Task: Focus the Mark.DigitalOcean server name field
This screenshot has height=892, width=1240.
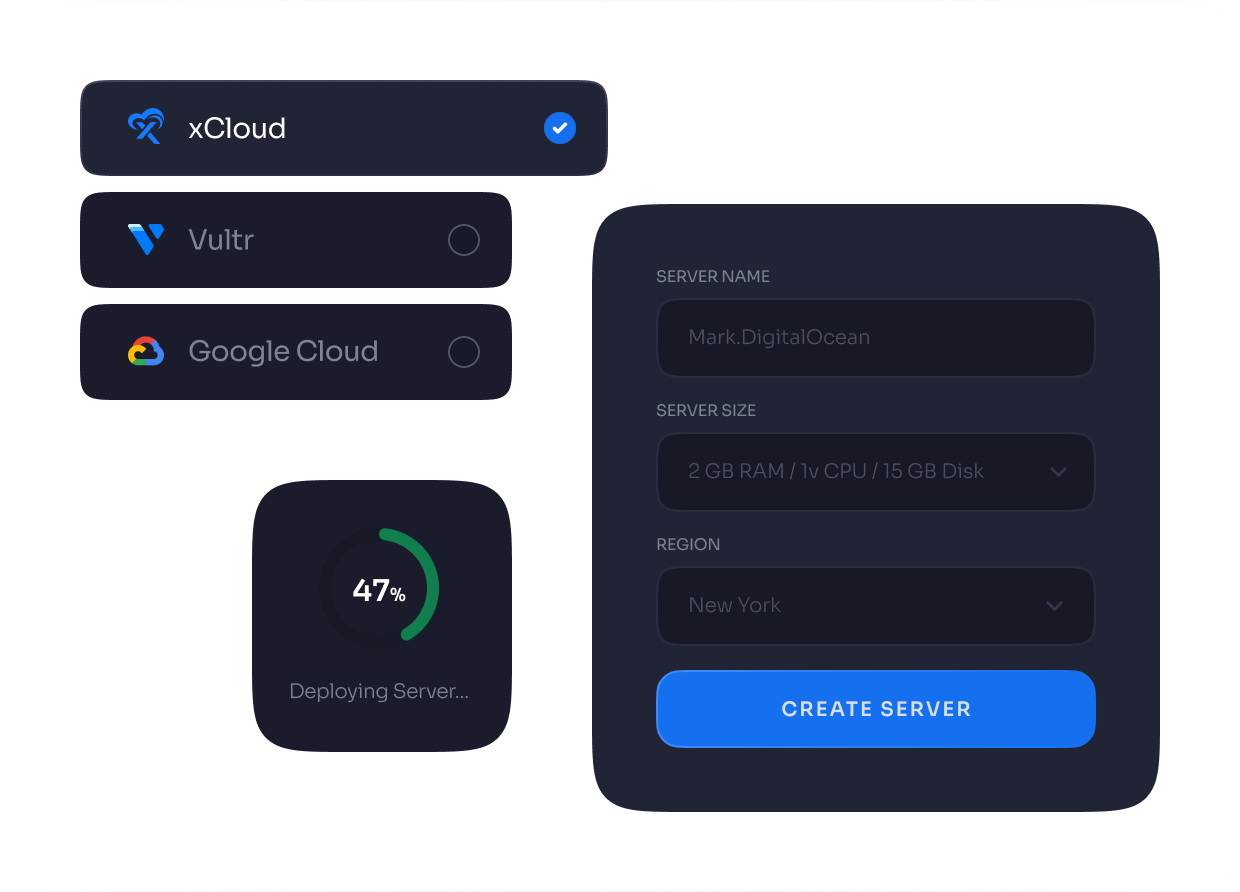Action: point(875,338)
